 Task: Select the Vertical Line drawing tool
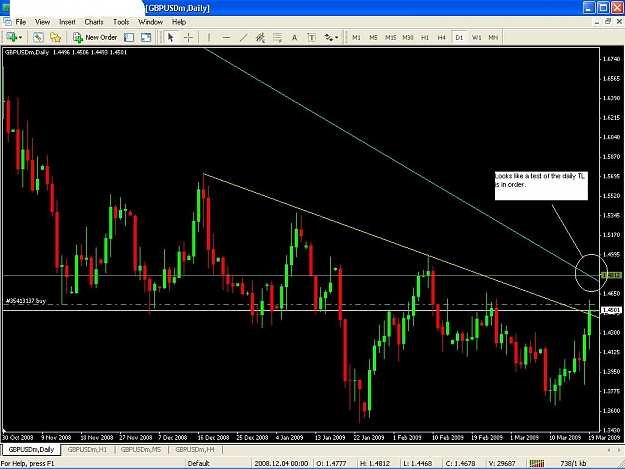coord(209,37)
